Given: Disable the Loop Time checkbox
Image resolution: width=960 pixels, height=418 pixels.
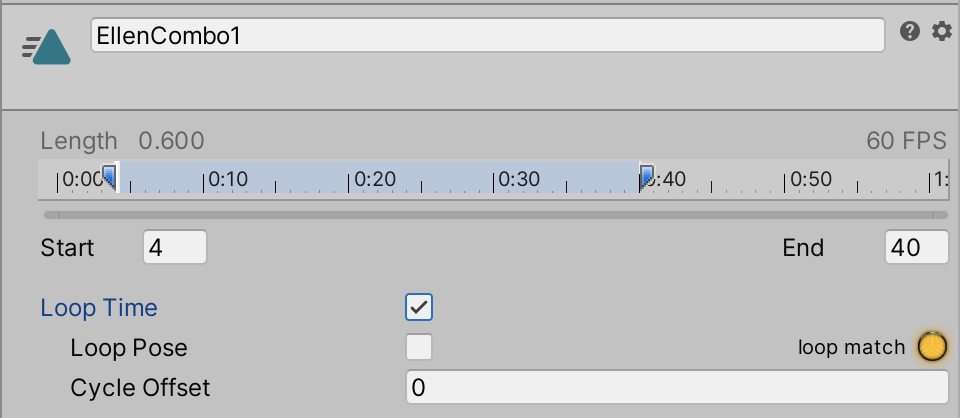Looking at the screenshot, I should tap(419, 307).
